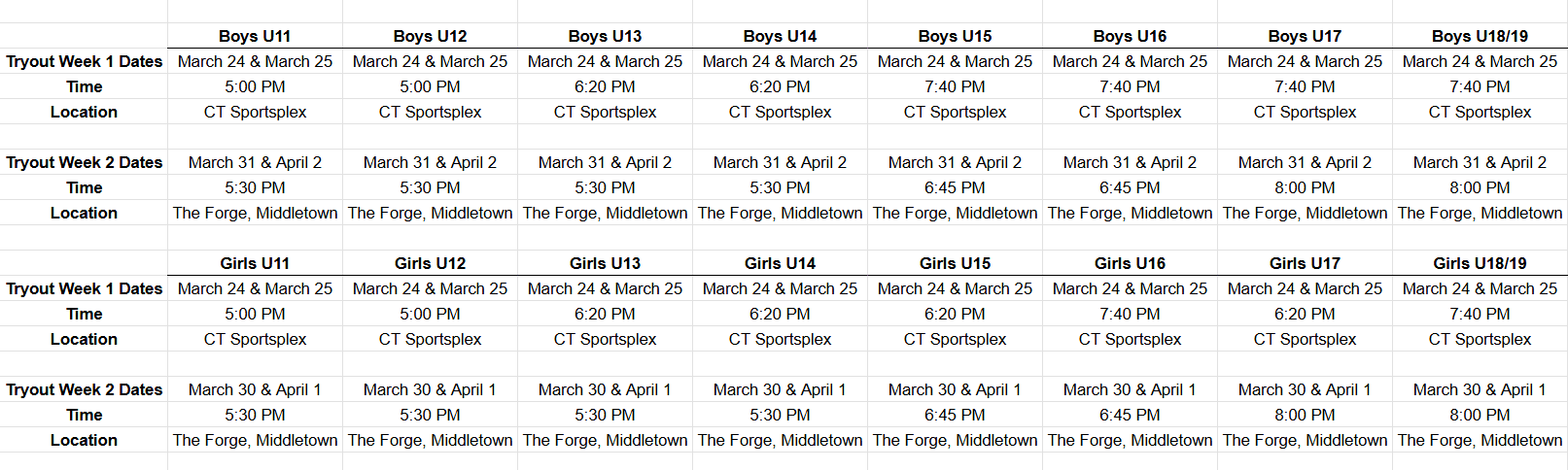
Task: Select Boys U17 Week 2 dates cell
Action: pyautogui.click(x=1305, y=162)
